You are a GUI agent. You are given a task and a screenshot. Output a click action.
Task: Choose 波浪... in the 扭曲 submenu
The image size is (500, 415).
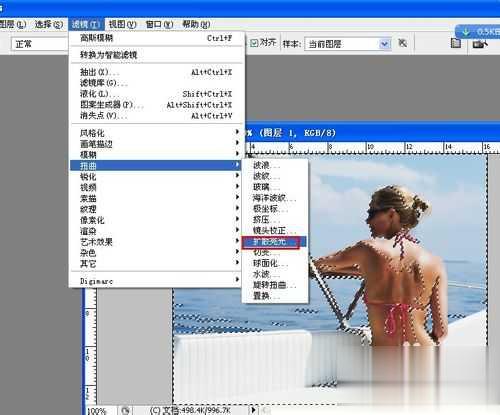click(275, 165)
